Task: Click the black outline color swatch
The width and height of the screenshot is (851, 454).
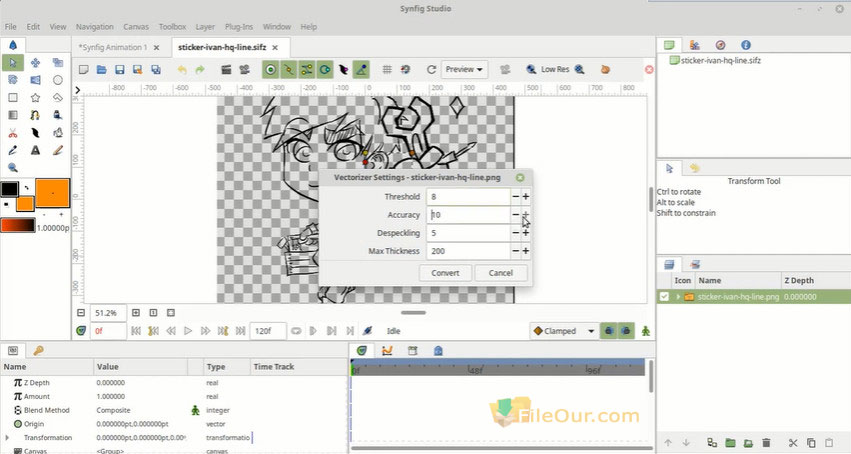Action: (x=9, y=189)
